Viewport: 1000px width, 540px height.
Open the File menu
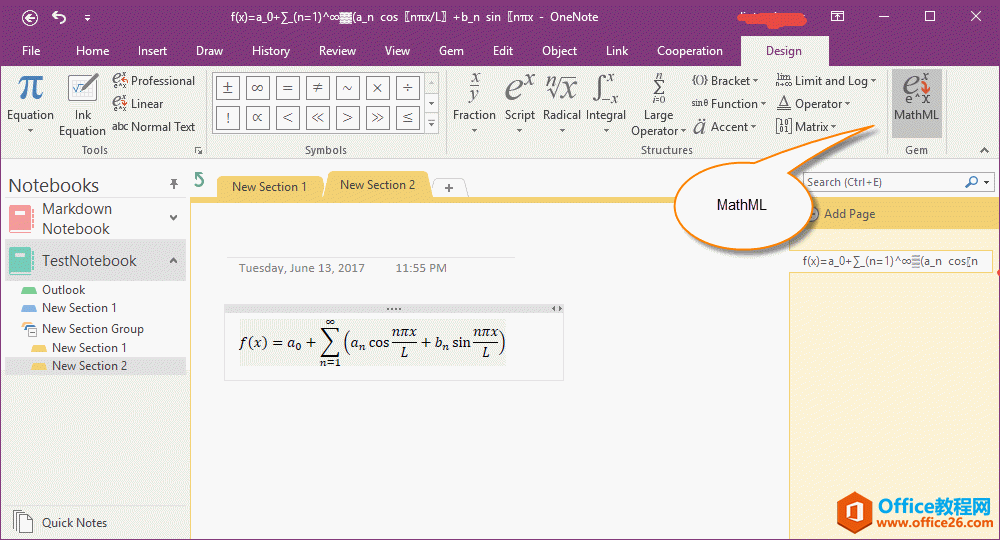click(31, 51)
